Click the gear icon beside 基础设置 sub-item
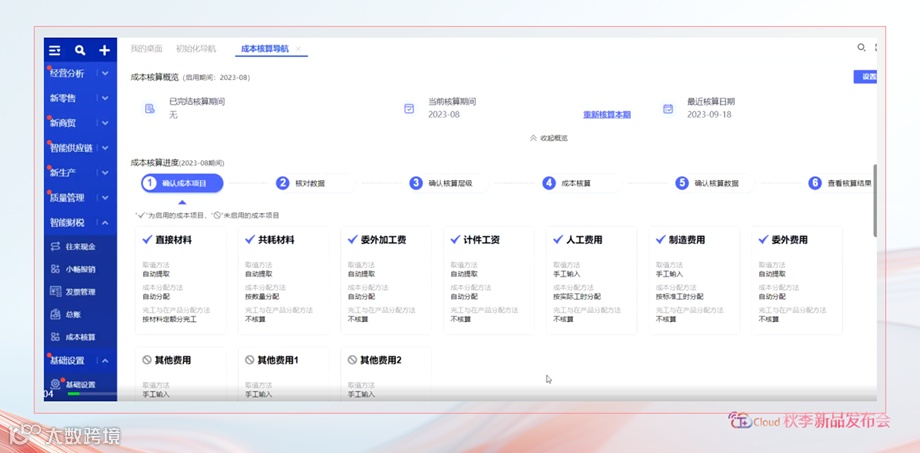The height and width of the screenshot is (453, 920). coord(56,384)
